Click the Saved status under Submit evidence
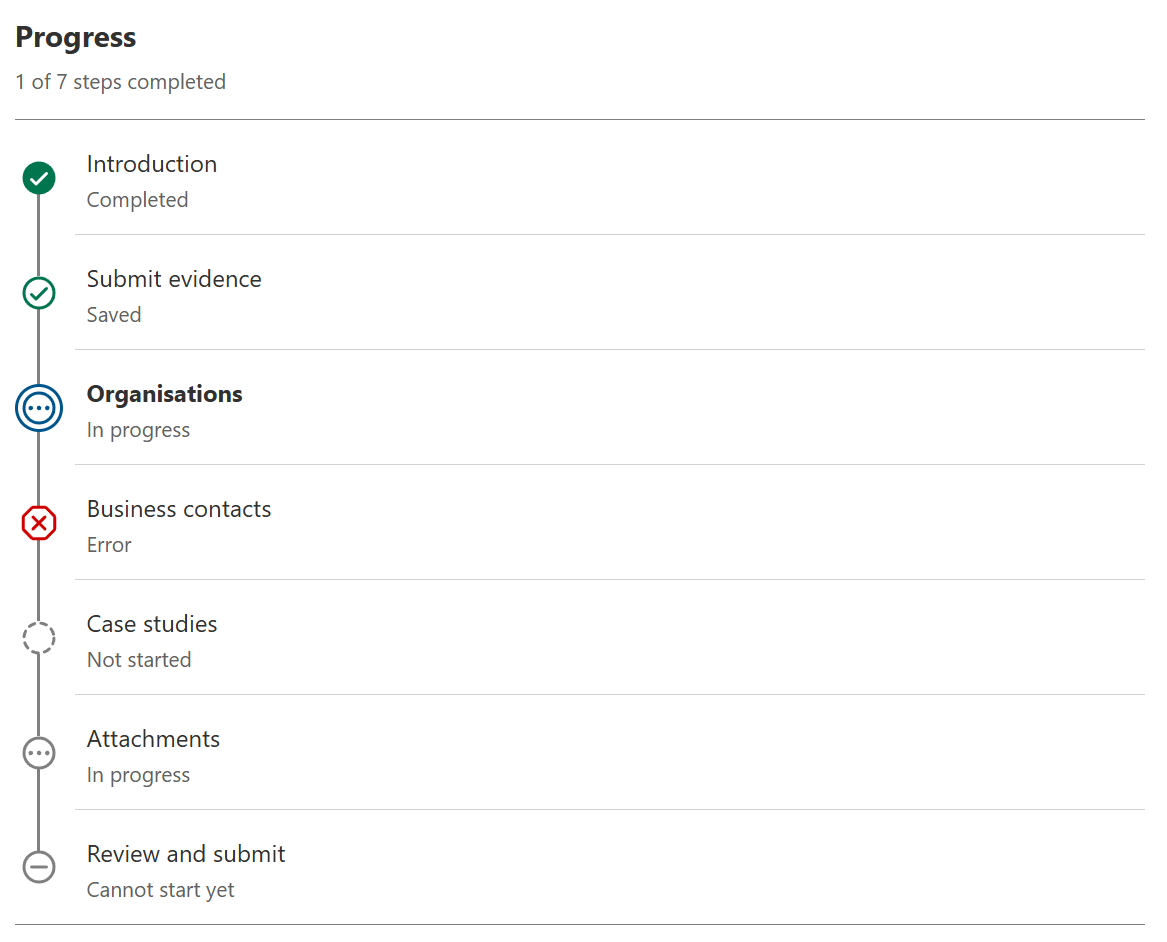Viewport: 1167px width, 942px height. point(114,315)
